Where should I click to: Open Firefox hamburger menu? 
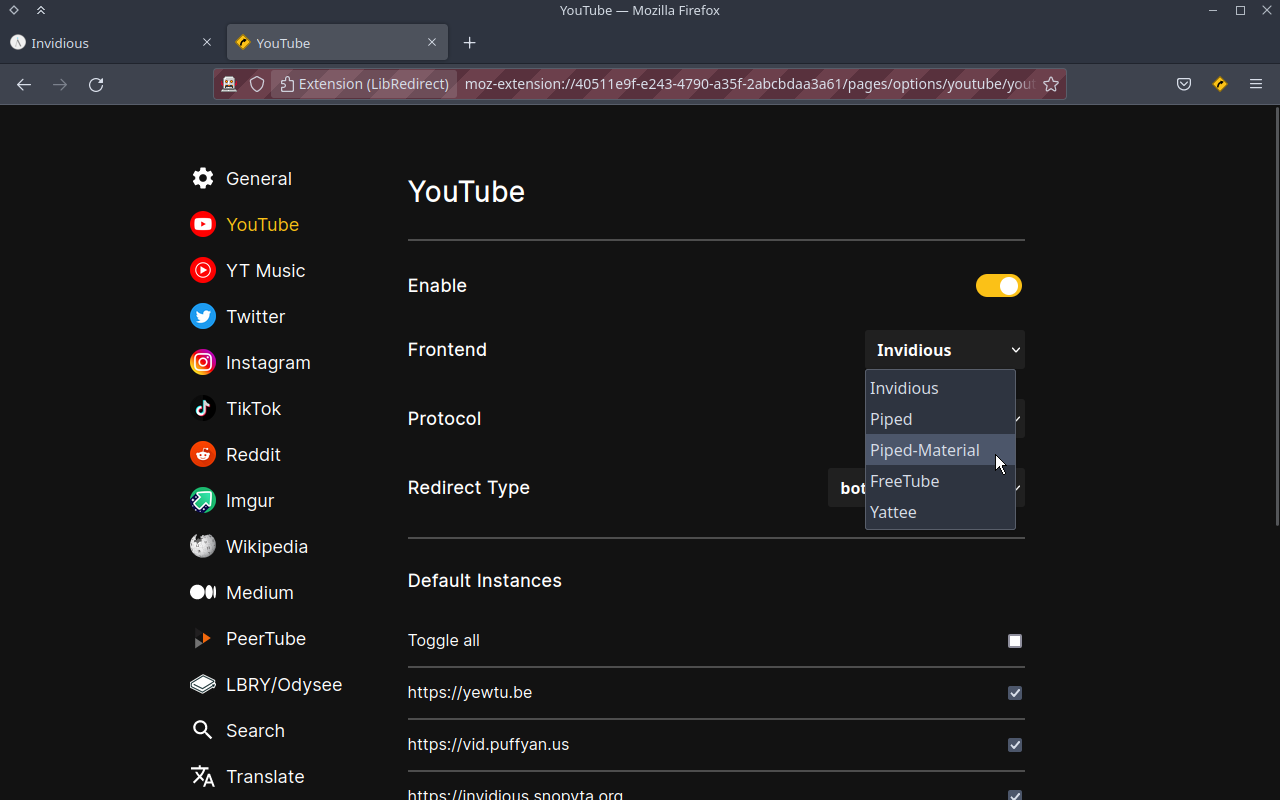(1256, 84)
